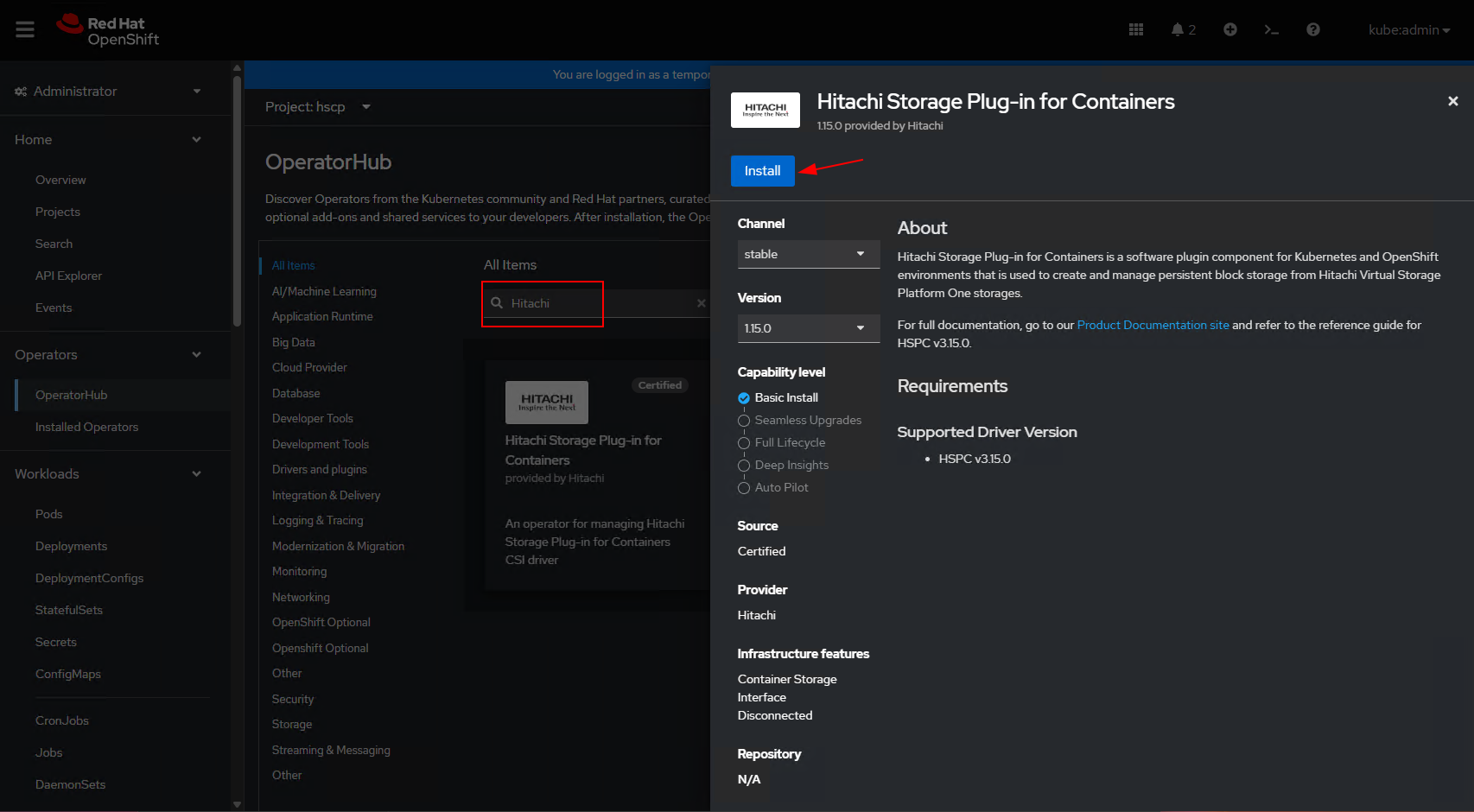Select Deep Insights capability level
This screenshot has height=812, width=1474.
784,465
